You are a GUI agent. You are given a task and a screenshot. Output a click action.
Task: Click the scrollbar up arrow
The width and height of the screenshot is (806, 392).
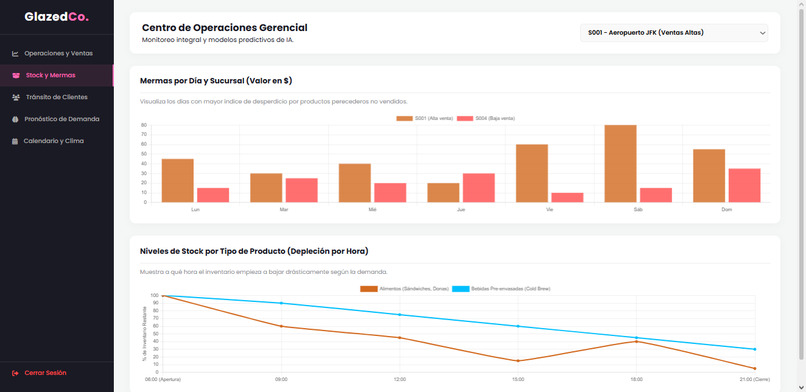pyautogui.click(x=801, y=4)
